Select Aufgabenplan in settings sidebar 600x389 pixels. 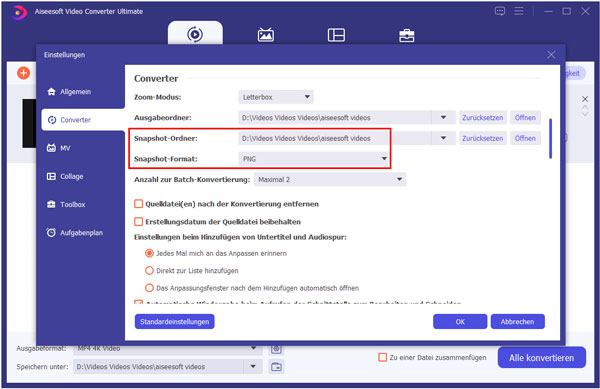point(75,233)
